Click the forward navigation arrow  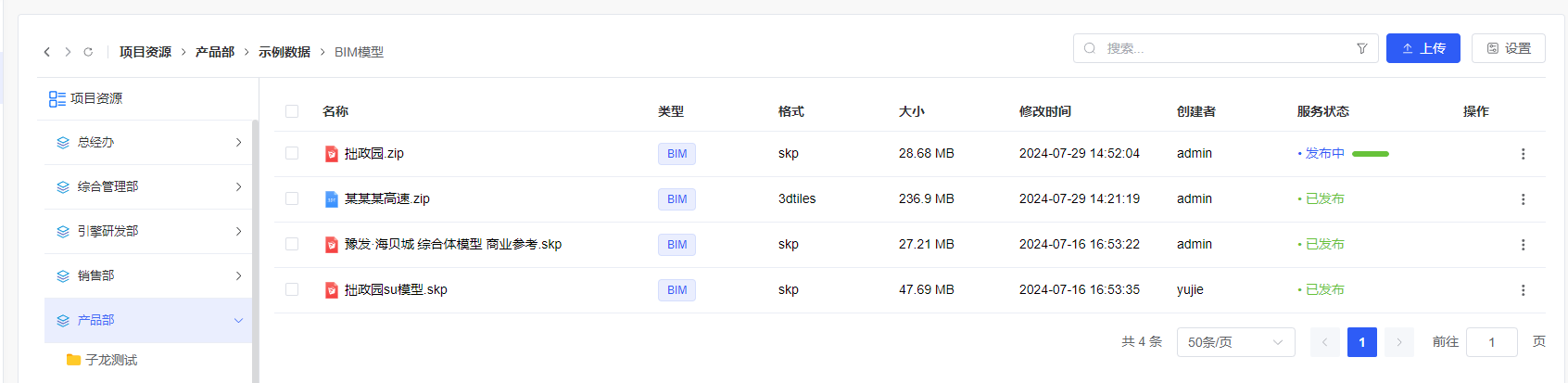pyautogui.click(x=68, y=52)
